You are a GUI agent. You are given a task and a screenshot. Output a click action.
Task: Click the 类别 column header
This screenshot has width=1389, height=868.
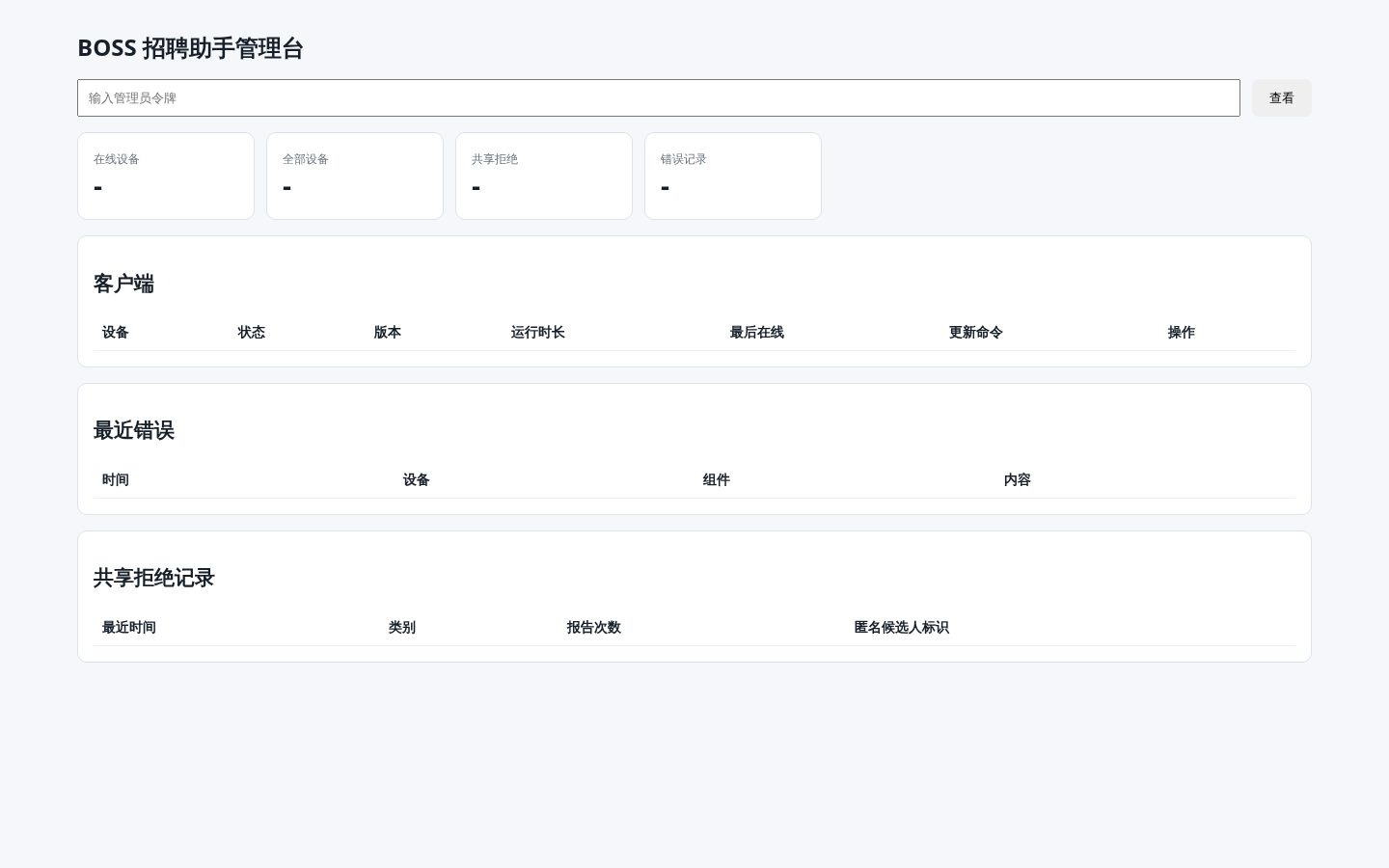(x=402, y=627)
